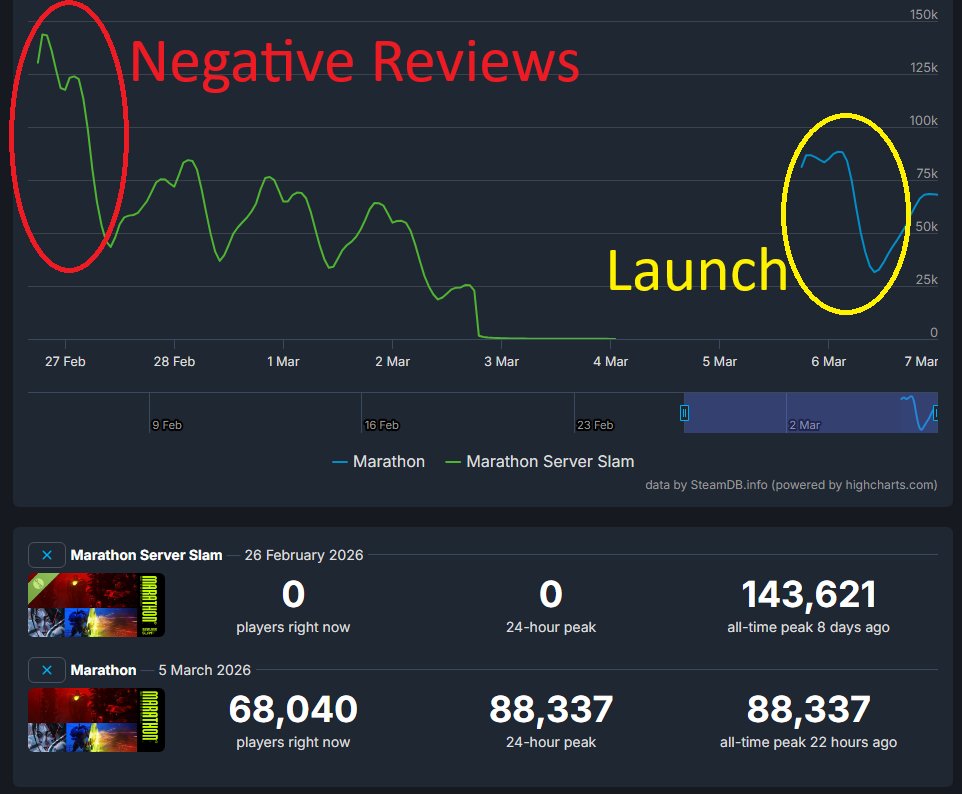Click the '28 Feb' x-axis label

(174, 361)
